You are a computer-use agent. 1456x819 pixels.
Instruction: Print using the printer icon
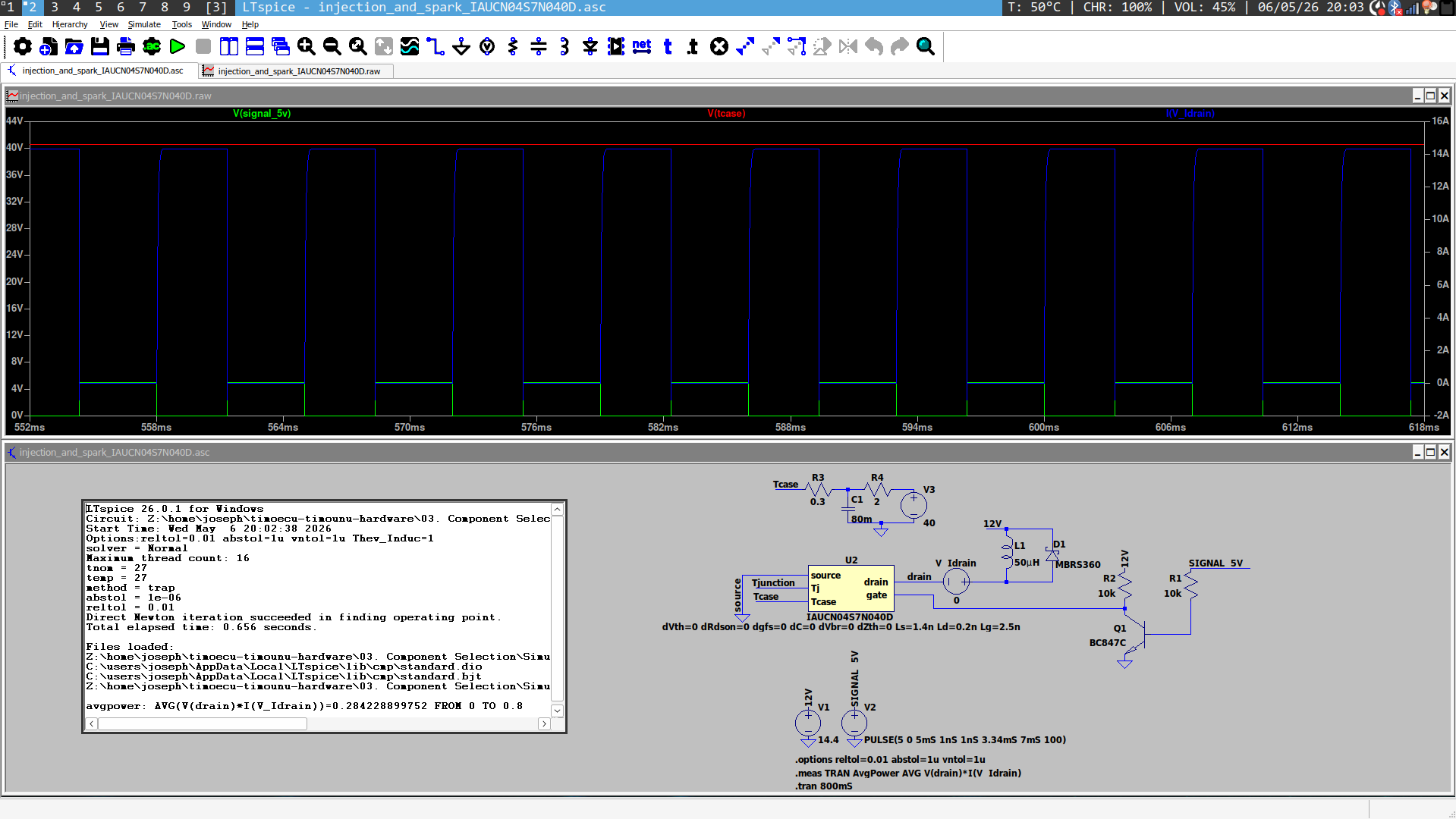point(126,47)
